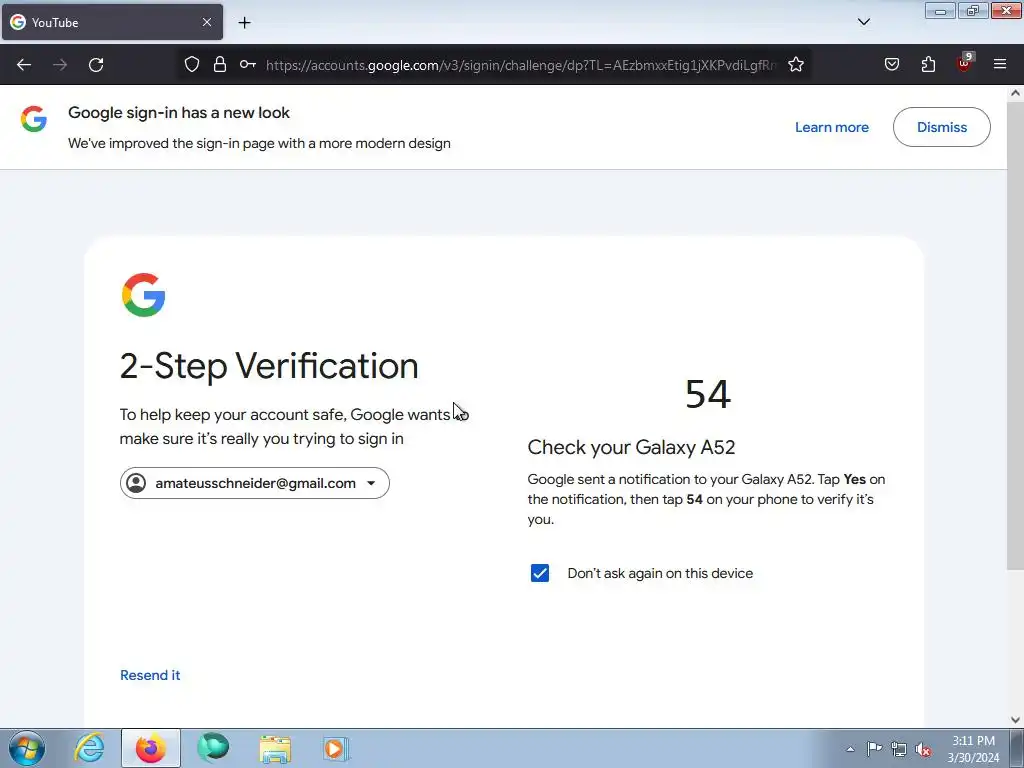Open the media player taskbar icon
The height and width of the screenshot is (768, 1024).
coord(336,748)
